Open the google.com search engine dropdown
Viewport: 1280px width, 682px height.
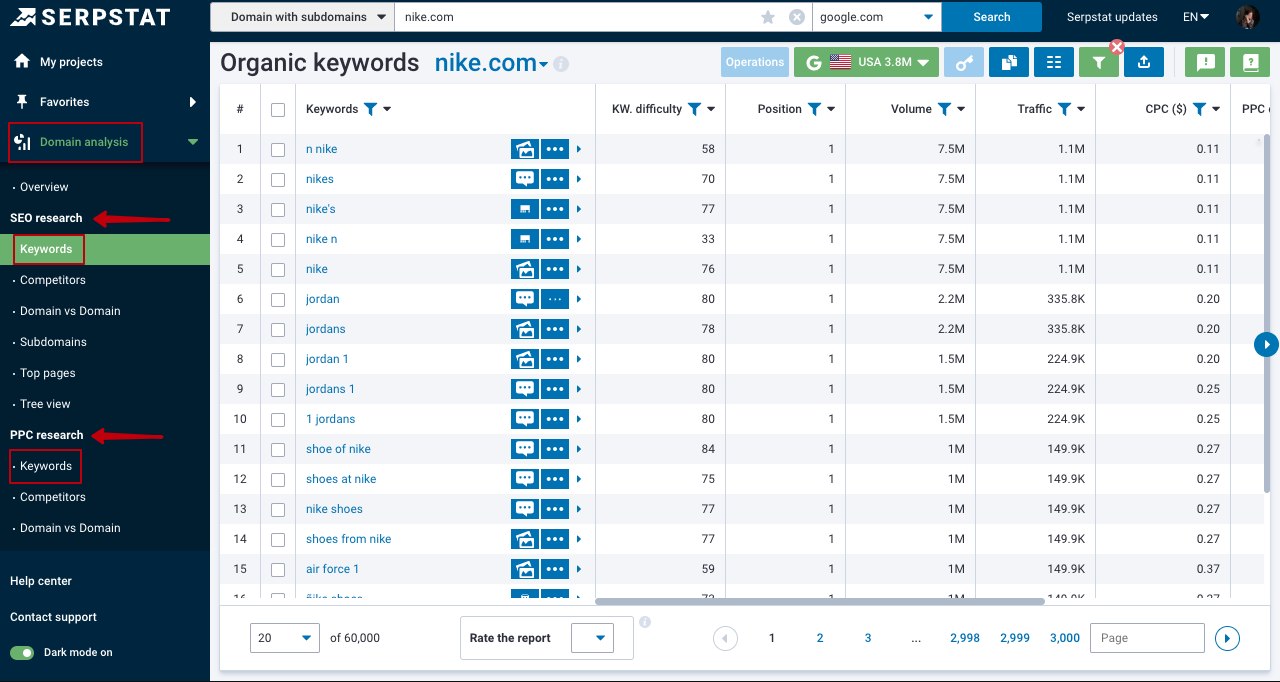click(877, 17)
